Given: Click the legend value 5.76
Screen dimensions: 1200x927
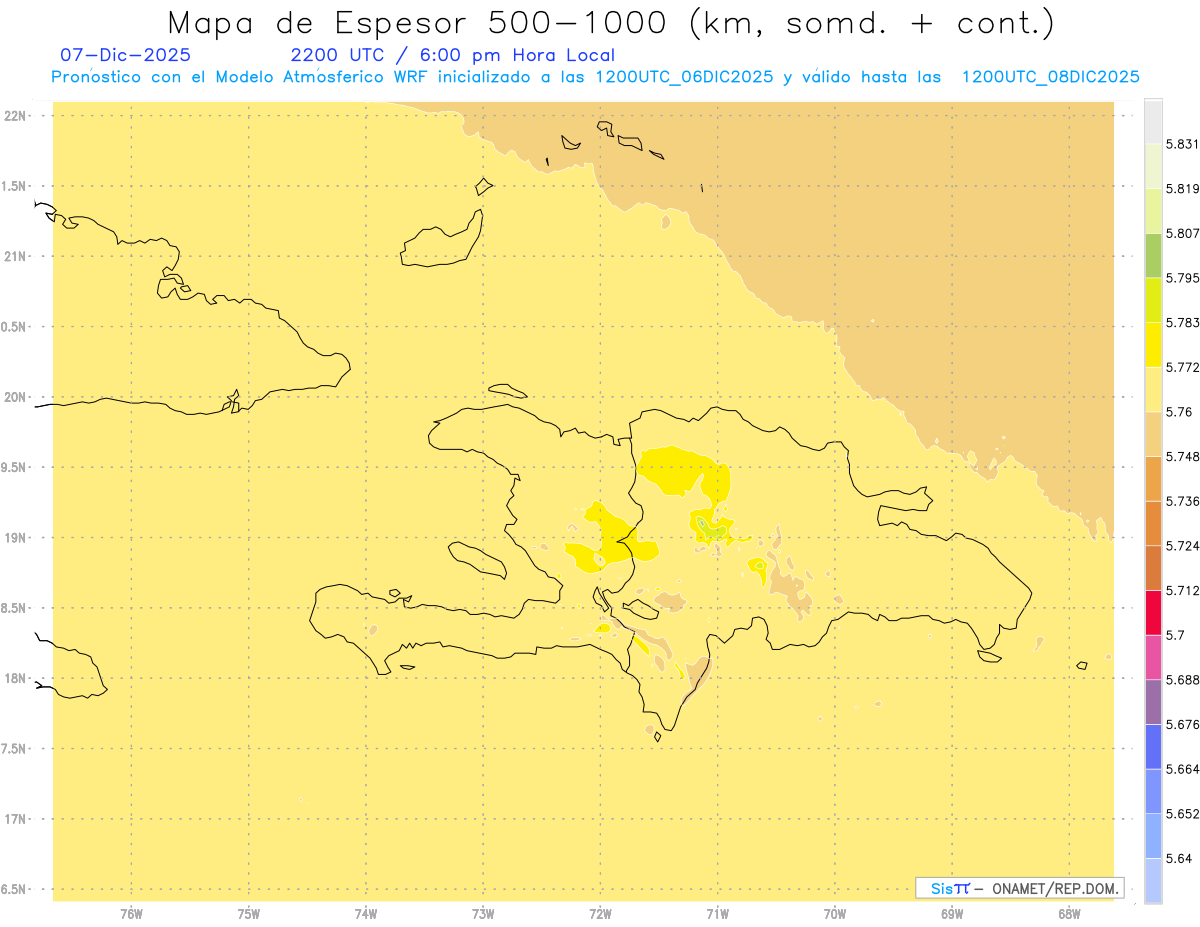Looking at the screenshot, I should [1179, 412].
